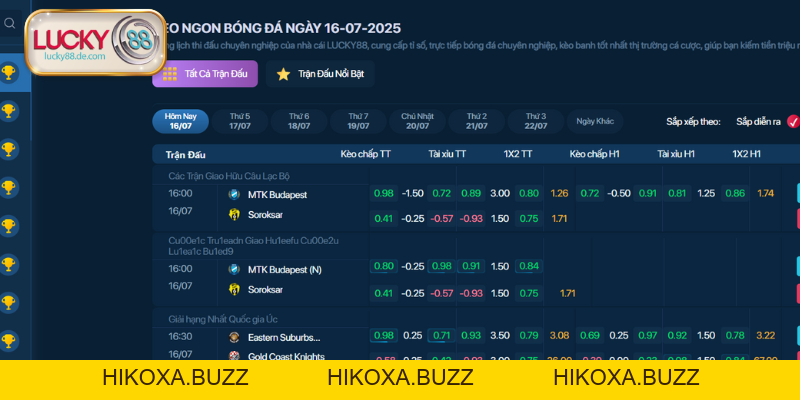The image size is (800, 400).
Task: Select the 0.89 odds cell
Action: tap(470, 193)
